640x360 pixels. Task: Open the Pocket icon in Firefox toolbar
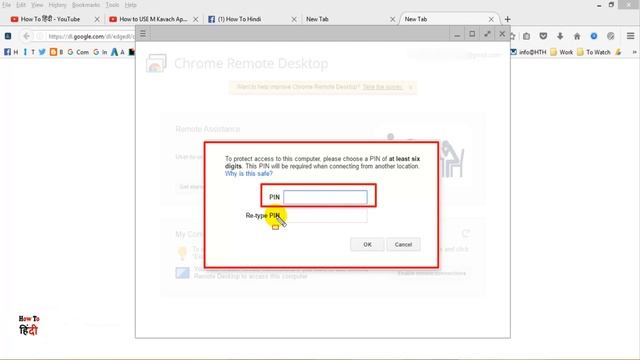point(543,36)
